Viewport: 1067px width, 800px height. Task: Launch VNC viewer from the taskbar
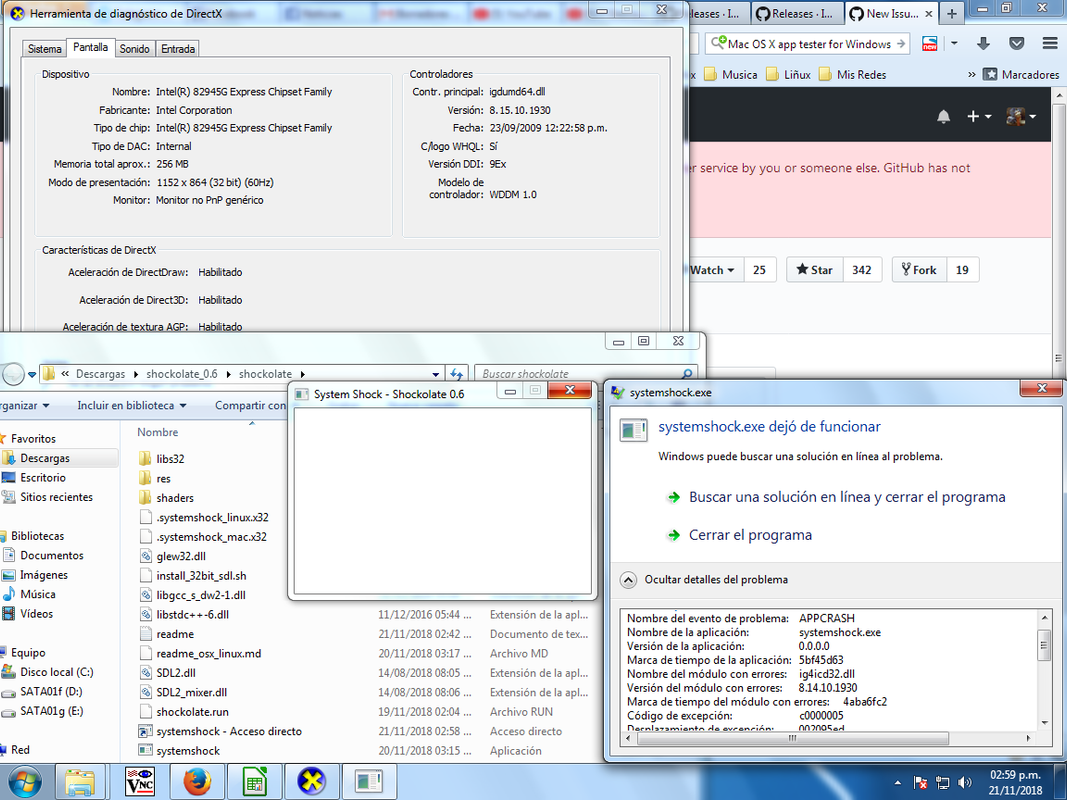[140, 782]
